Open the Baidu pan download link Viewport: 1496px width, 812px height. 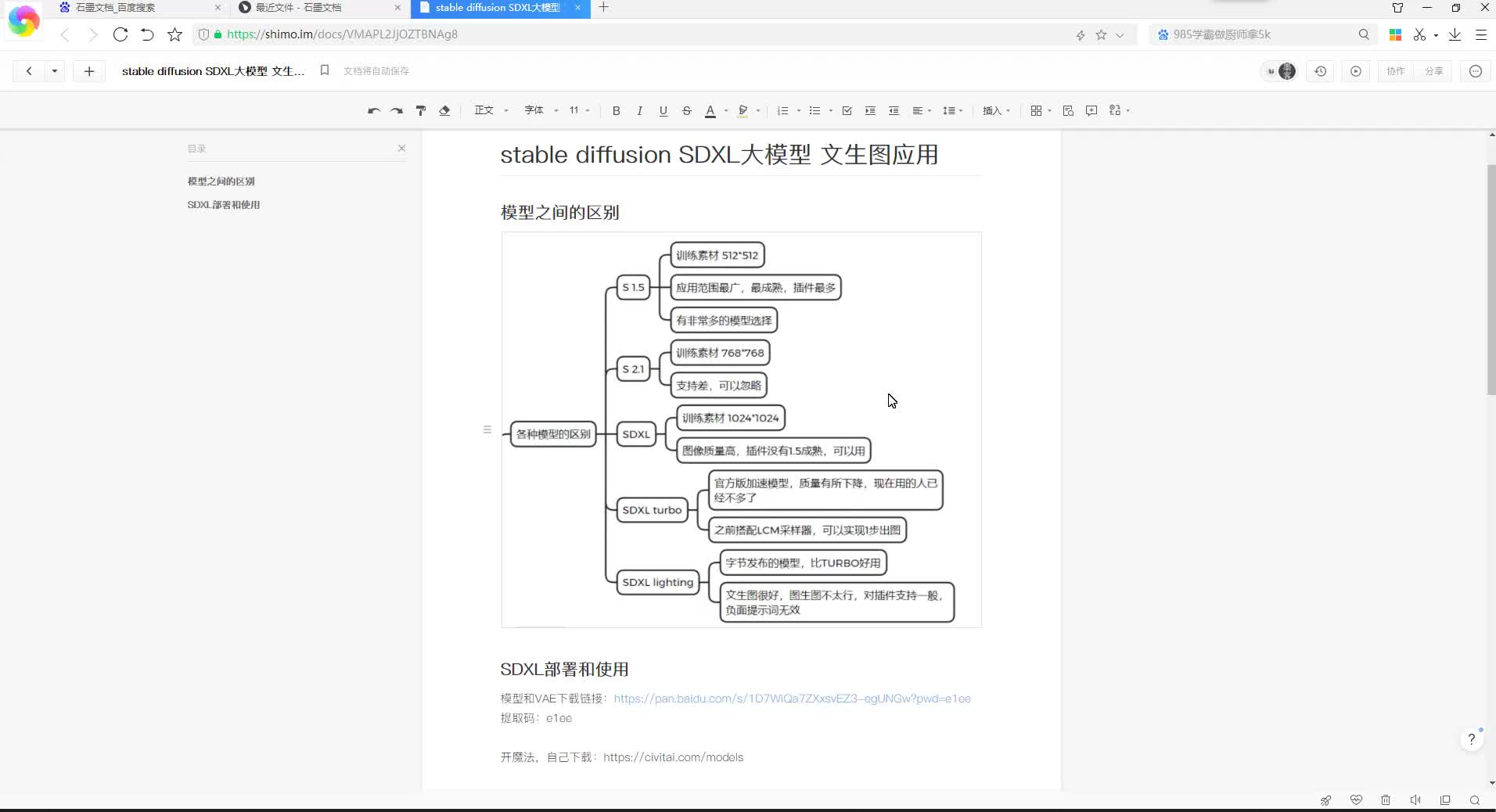[792, 699]
